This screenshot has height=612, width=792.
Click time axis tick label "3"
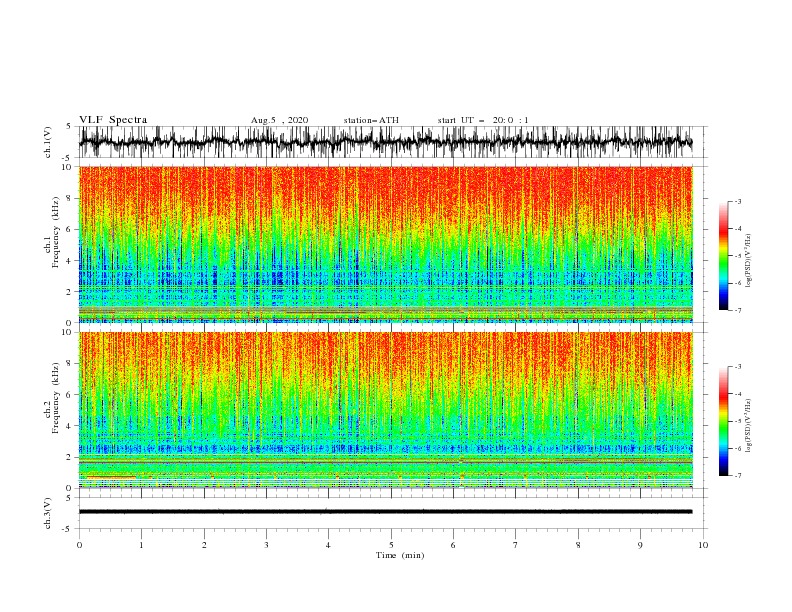tap(266, 545)
